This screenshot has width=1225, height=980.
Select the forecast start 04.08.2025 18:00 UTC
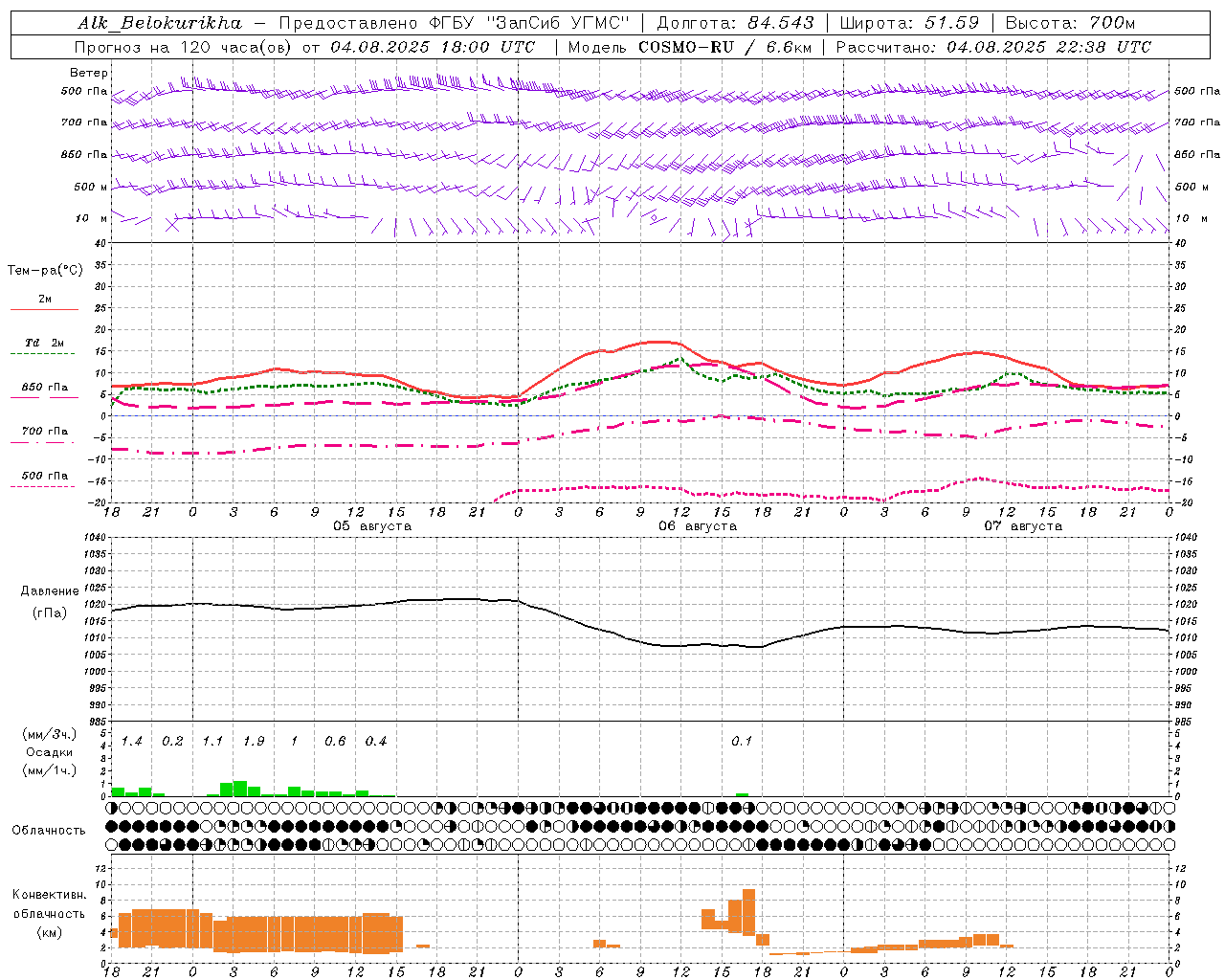(x=433, y=47)
